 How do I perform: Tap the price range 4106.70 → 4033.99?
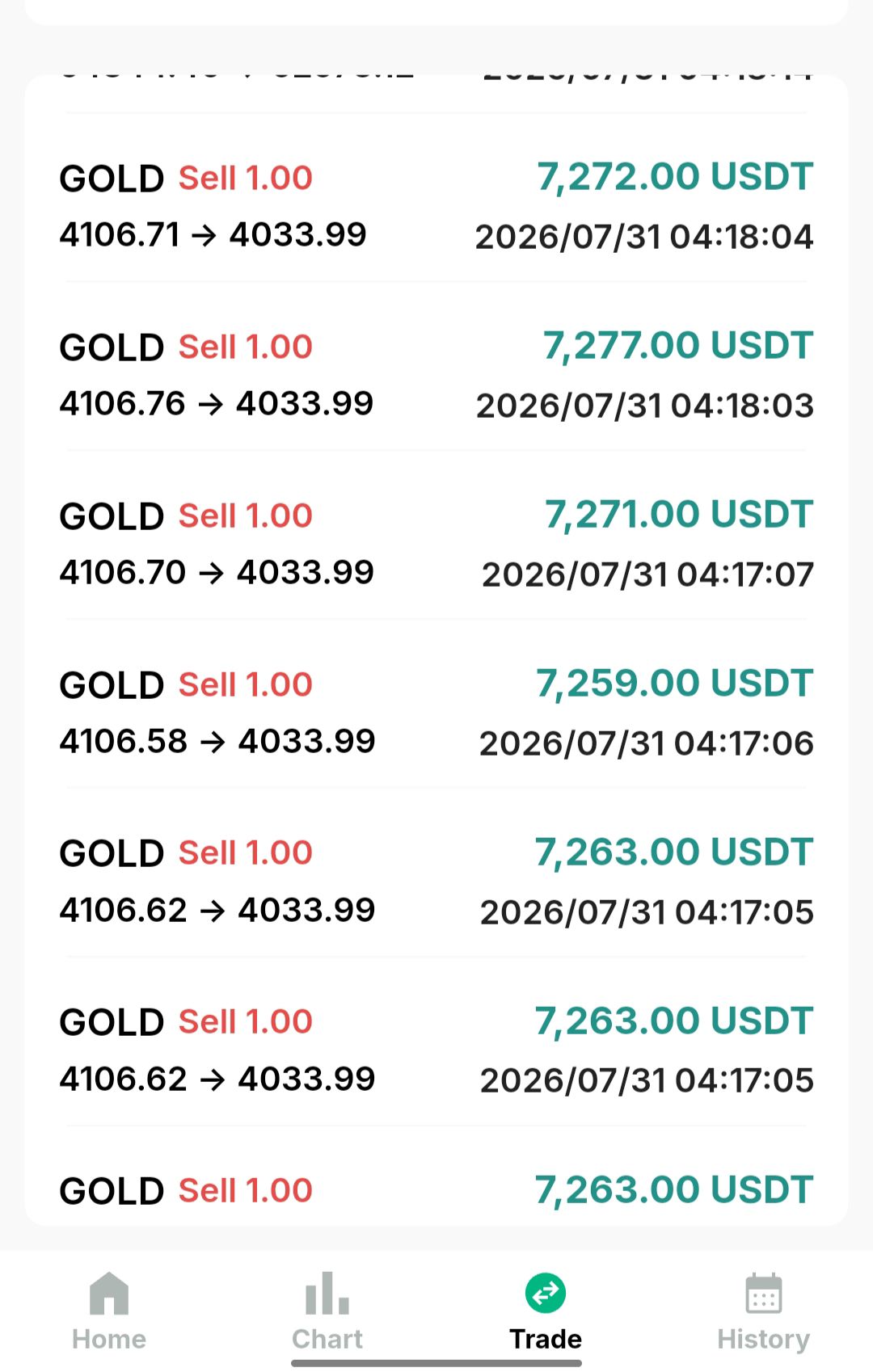pyautogui.click(x=217, y=572)
